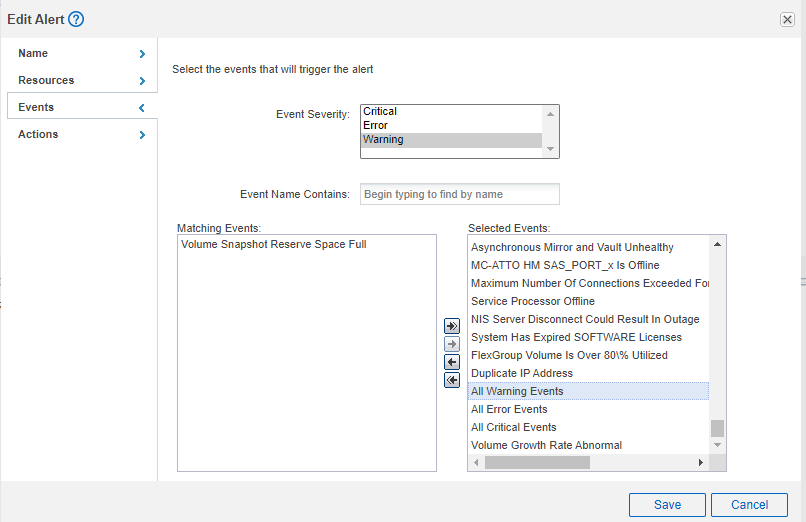
Task: Focus the Event Name Contains field
Action: click(x=459, y=194)
